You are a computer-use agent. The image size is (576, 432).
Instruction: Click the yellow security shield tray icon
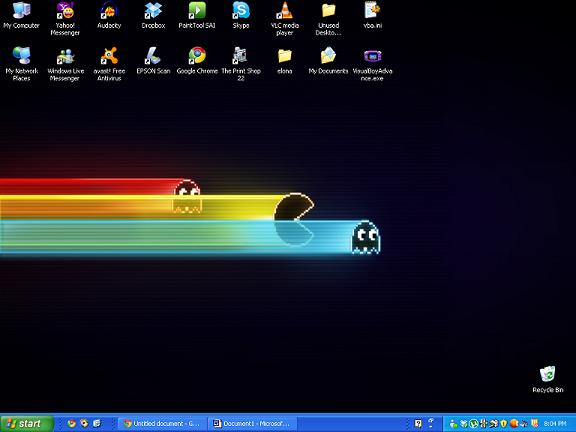[503, 424]
